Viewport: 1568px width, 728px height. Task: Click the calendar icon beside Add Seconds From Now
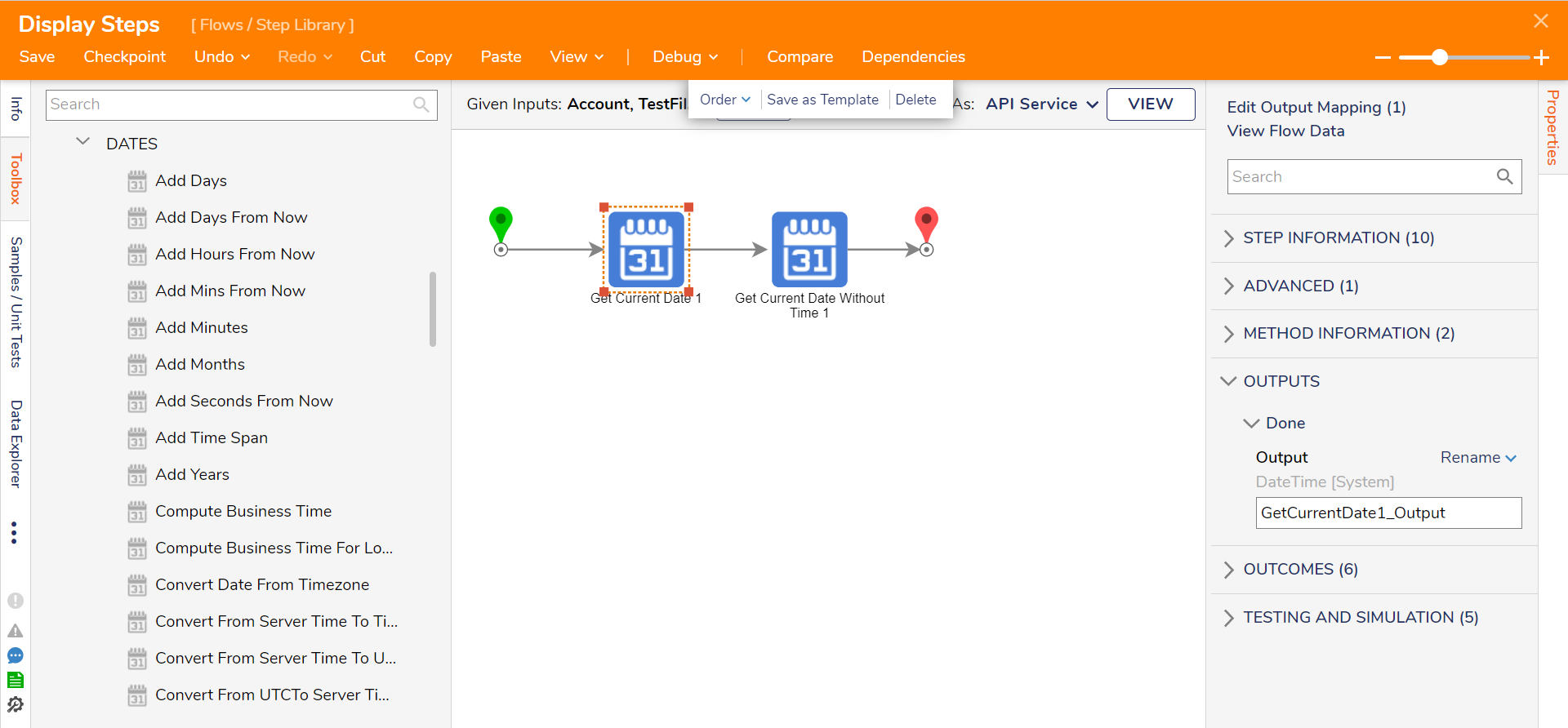point(137,402)
